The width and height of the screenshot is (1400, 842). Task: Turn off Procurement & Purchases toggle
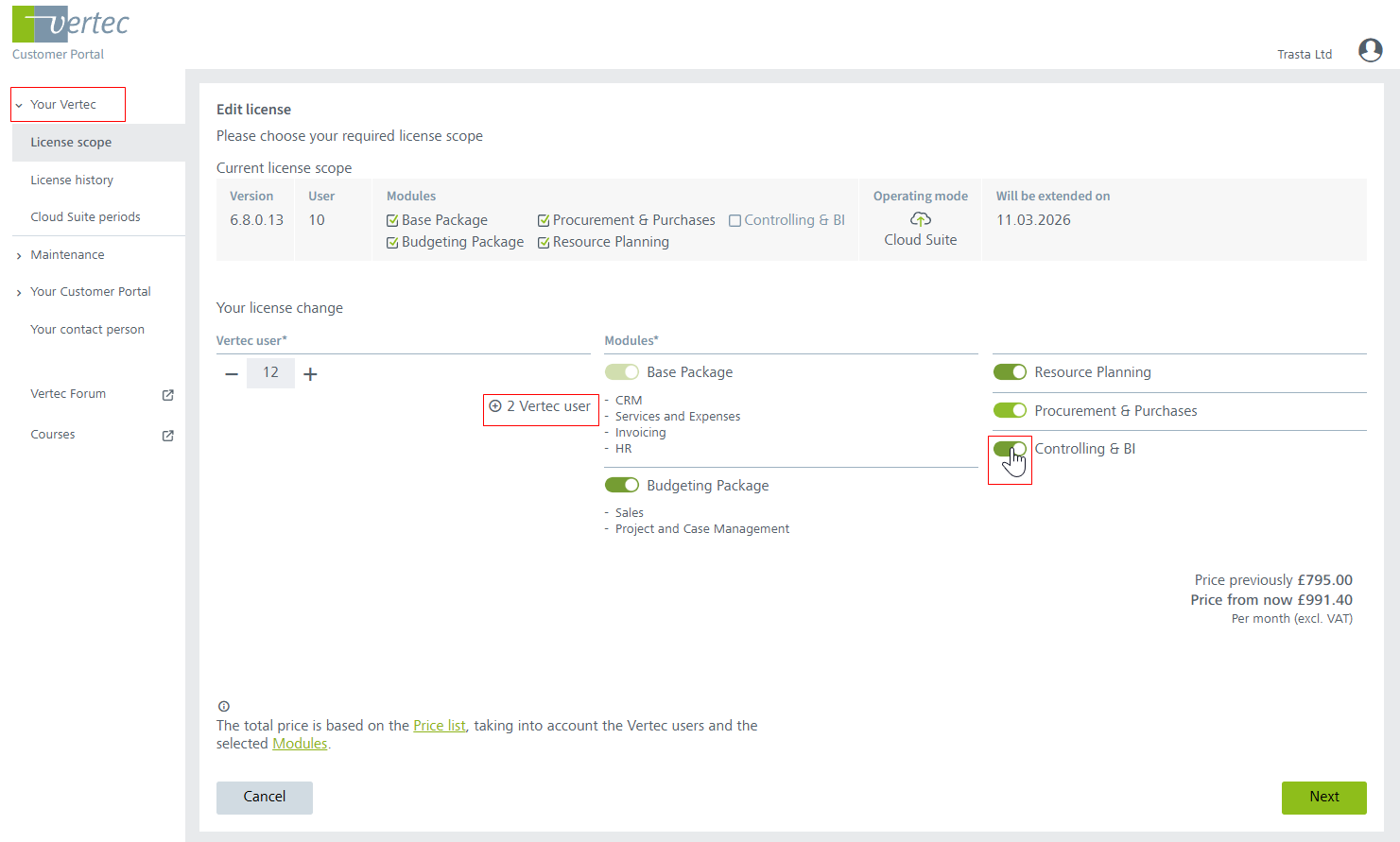[x=1010, y=410]
